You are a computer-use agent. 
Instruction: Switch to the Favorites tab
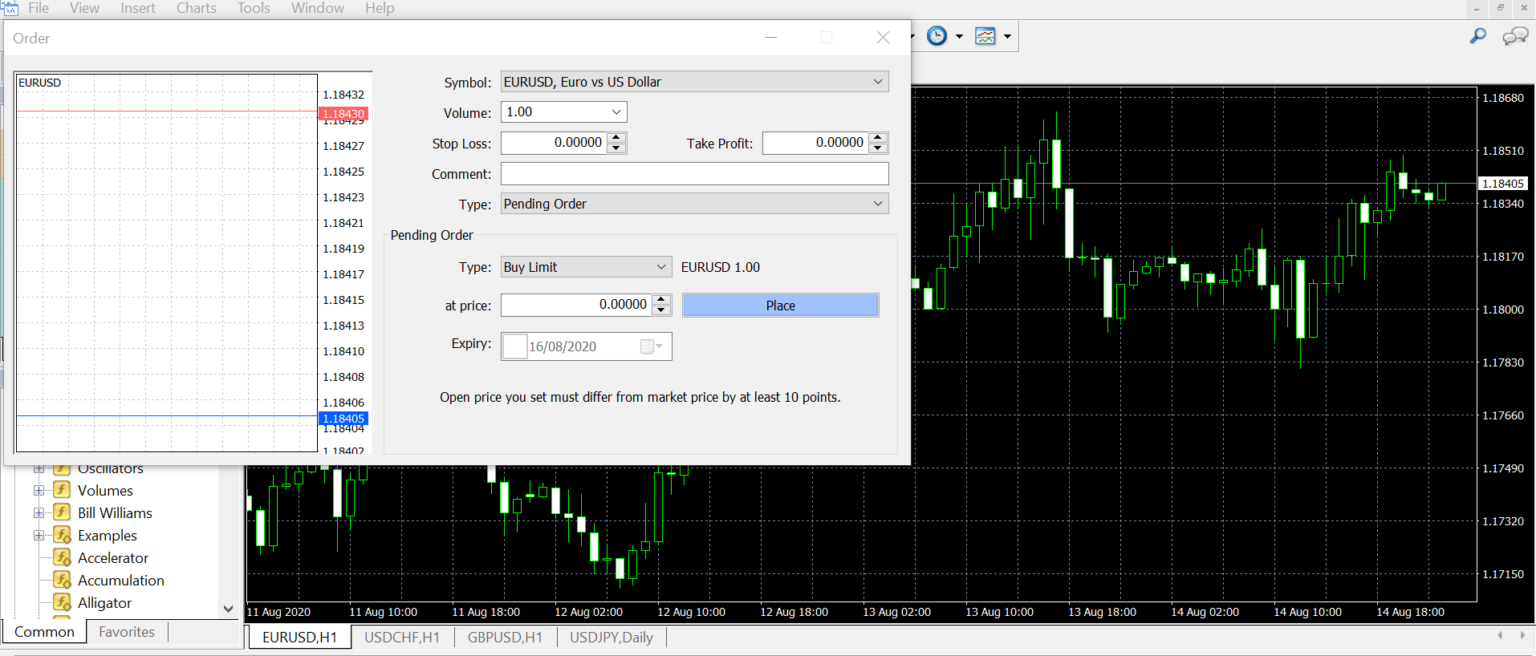point(126,631)
